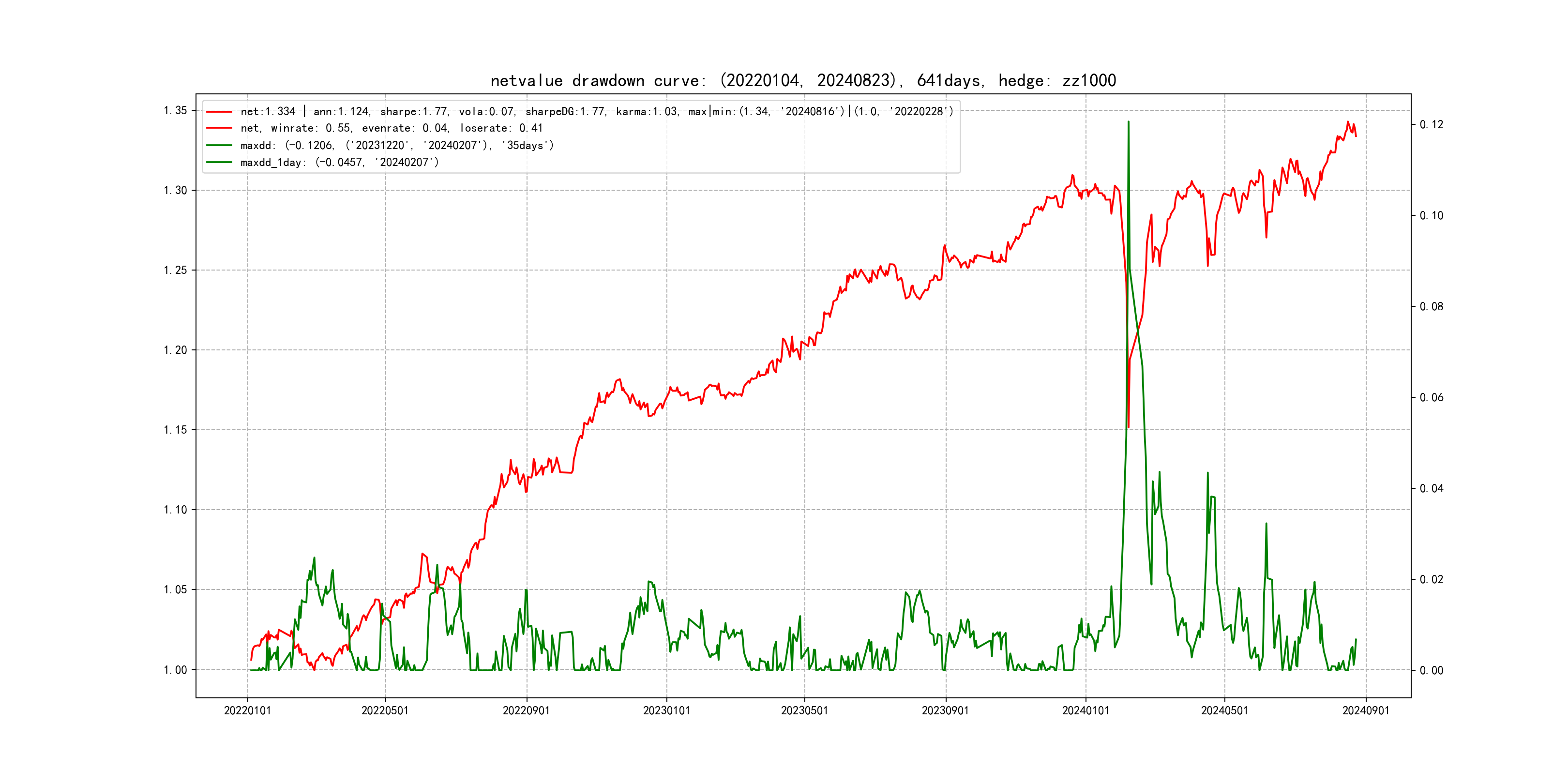Image resolution: width=1568 pixels, height=784 pixels.
Task: Click the 1.35 left y-axis tick label
Action: tap(175, 111)
